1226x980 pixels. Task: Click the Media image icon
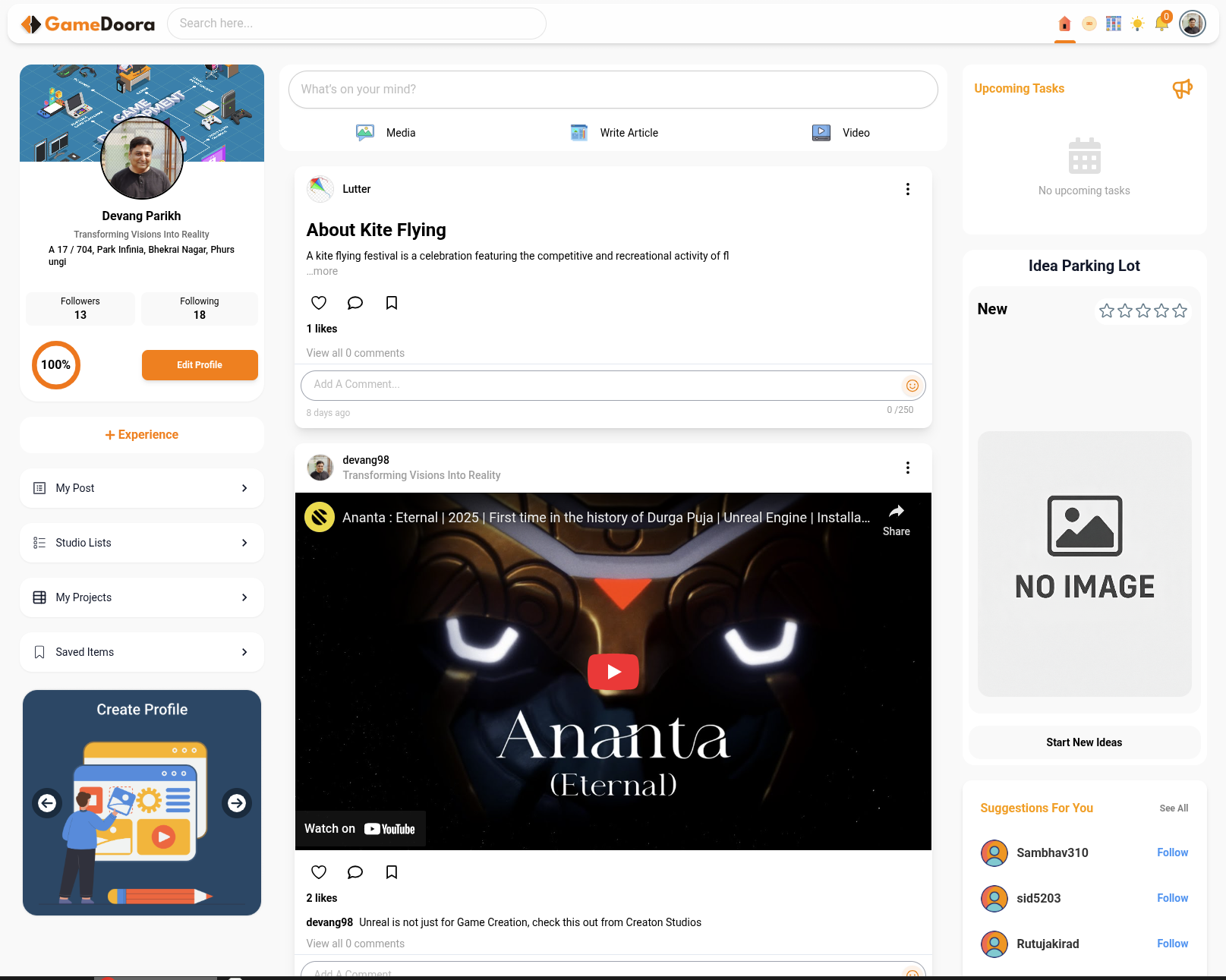click(x=365, y=133)
